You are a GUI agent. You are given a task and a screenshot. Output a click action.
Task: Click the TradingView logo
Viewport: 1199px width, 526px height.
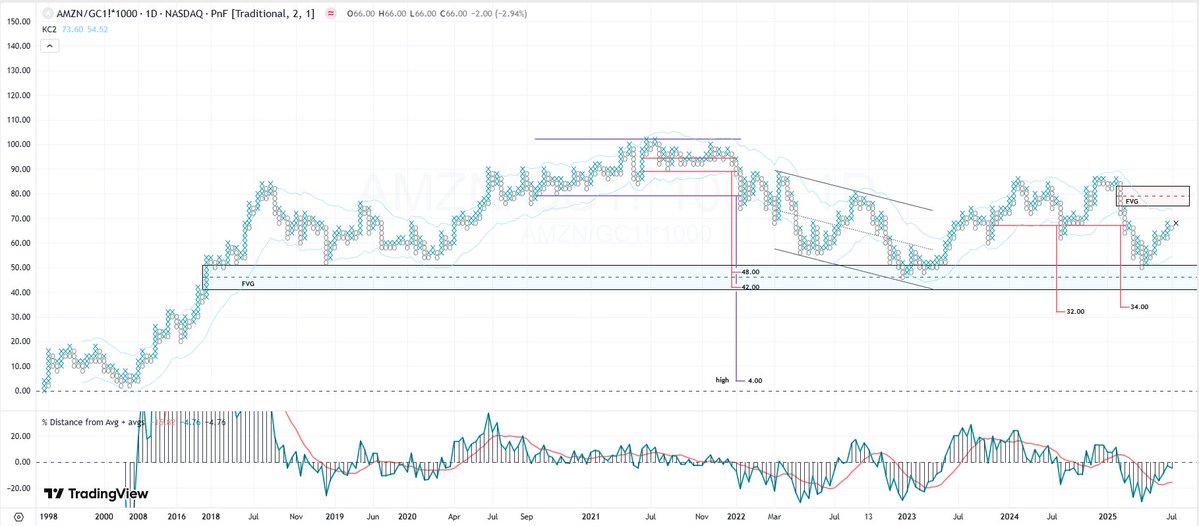(x=96, y=494)
